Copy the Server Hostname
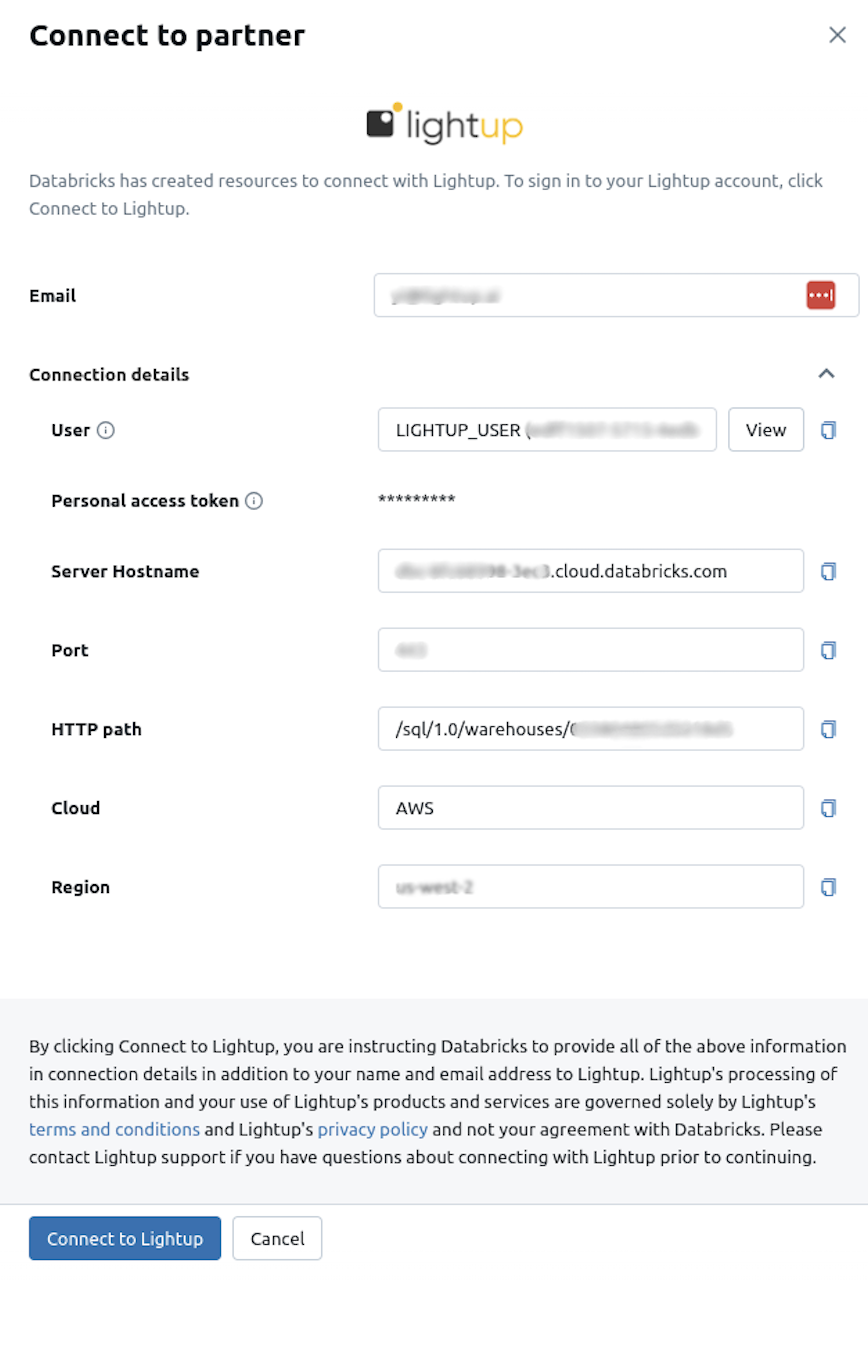 tap(828, 571)
